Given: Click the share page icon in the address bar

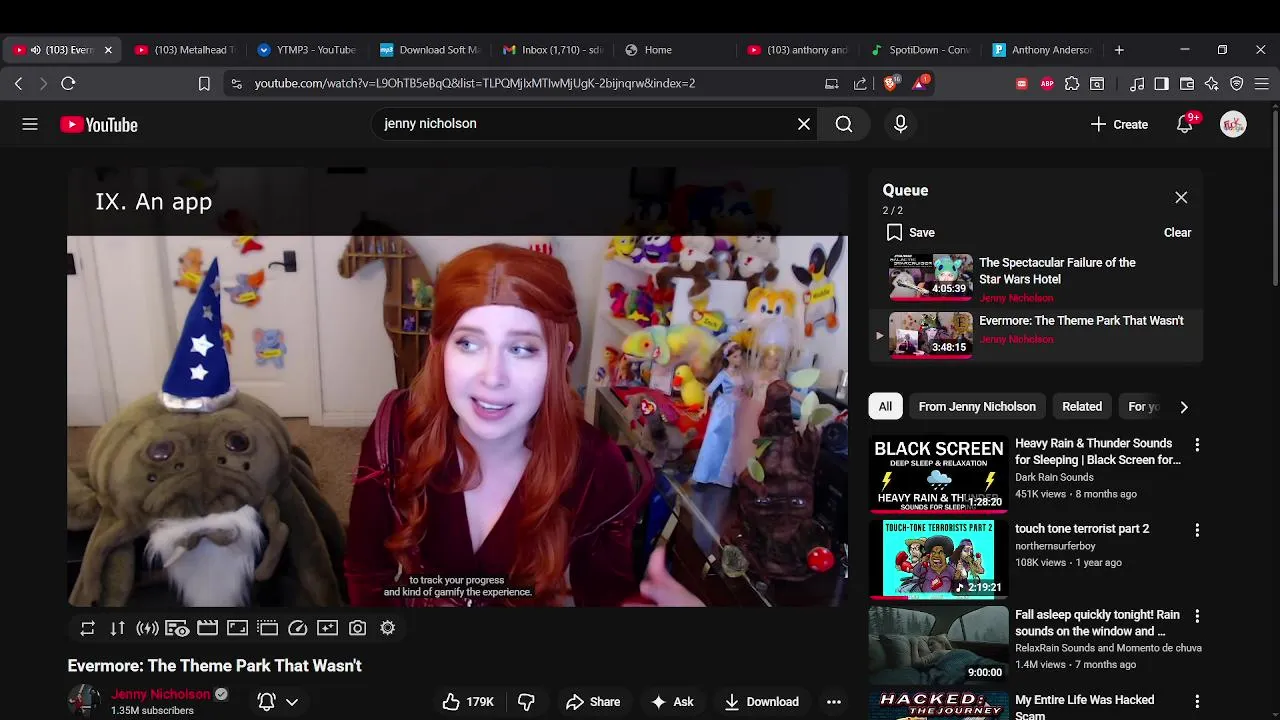Looking at the screenshot, I should pos(860,84).
